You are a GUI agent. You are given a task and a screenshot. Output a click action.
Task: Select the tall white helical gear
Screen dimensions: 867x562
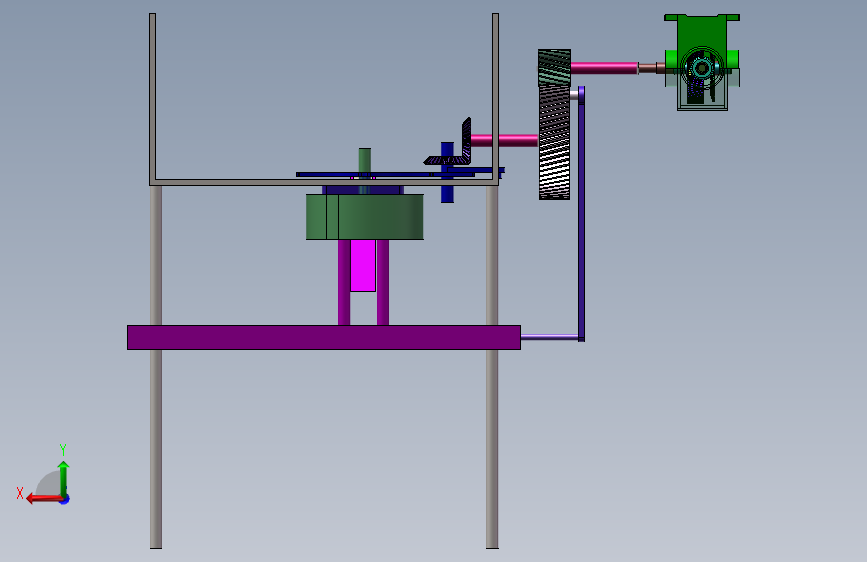point(555,143)
